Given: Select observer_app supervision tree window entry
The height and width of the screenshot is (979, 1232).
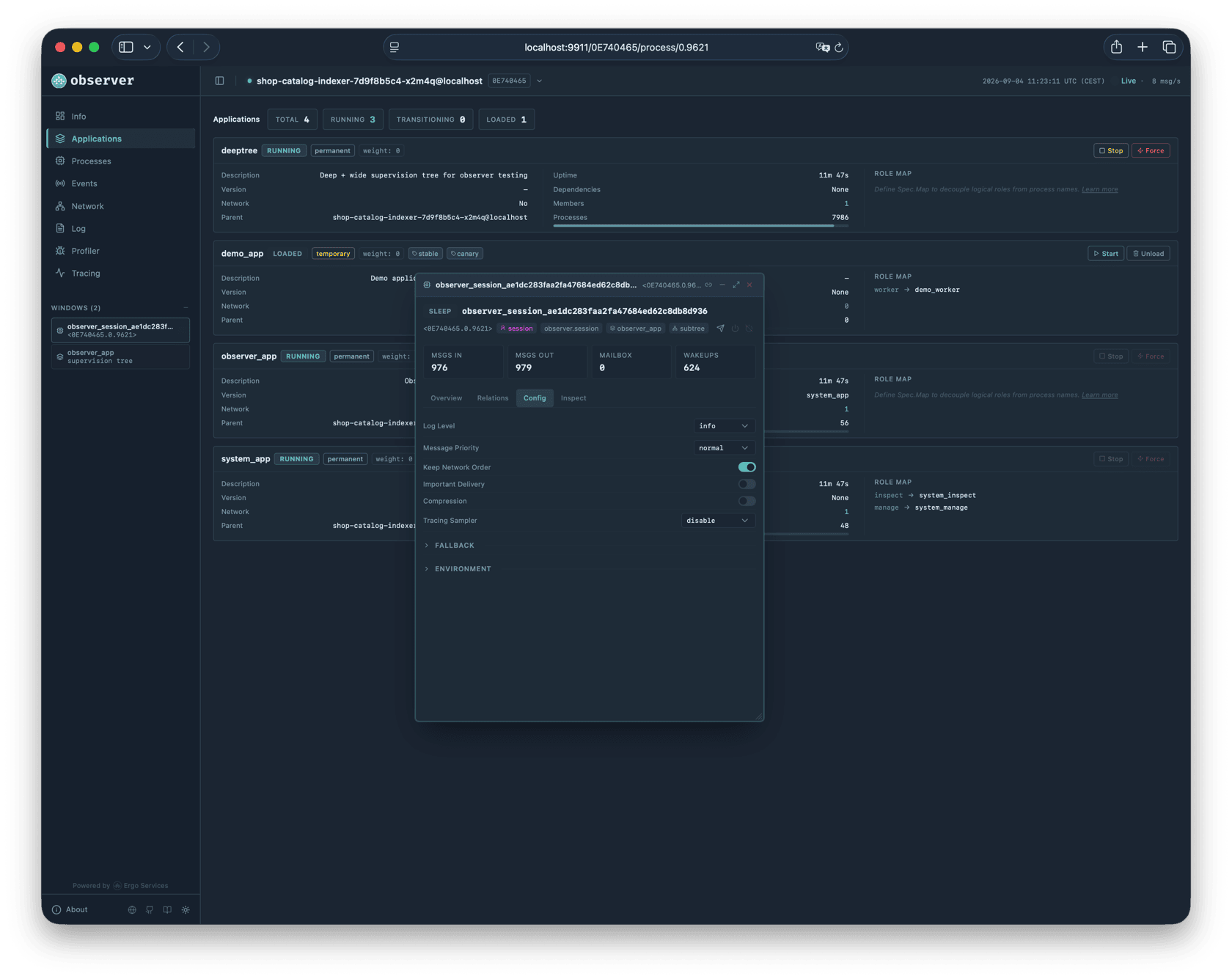Looking at the screenshot, I should coord(120,356).
